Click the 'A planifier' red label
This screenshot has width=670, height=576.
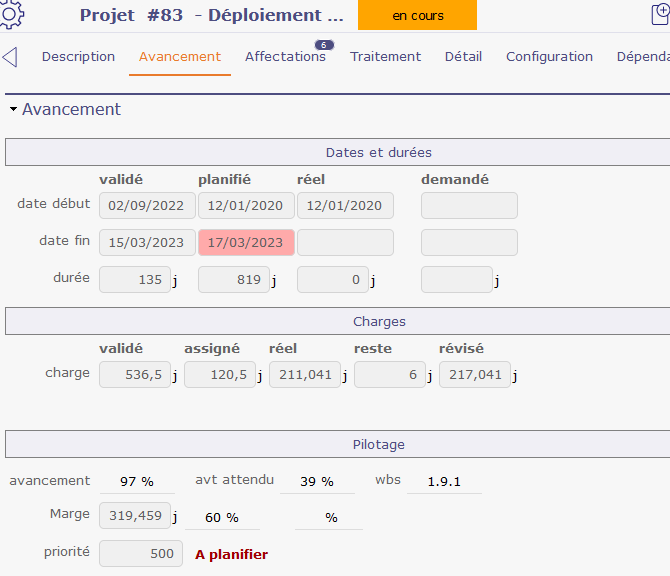point(231,554)
